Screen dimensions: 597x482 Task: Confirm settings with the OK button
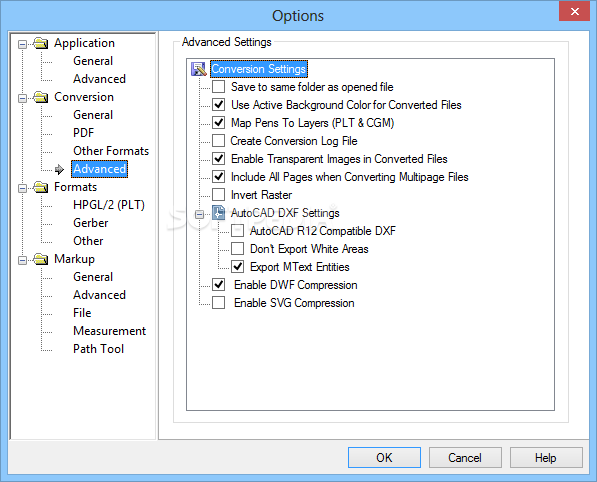384,457
